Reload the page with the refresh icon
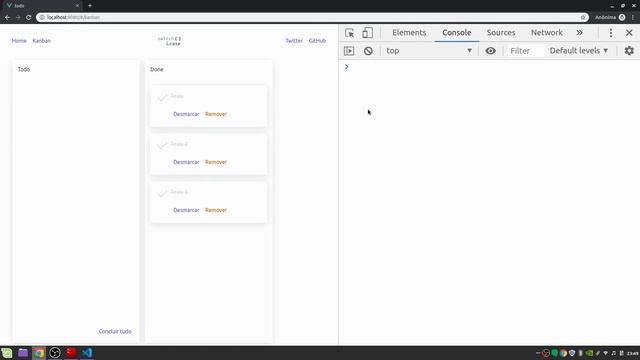The width and height of the screenshot is (640, 360). click(29, 17)
